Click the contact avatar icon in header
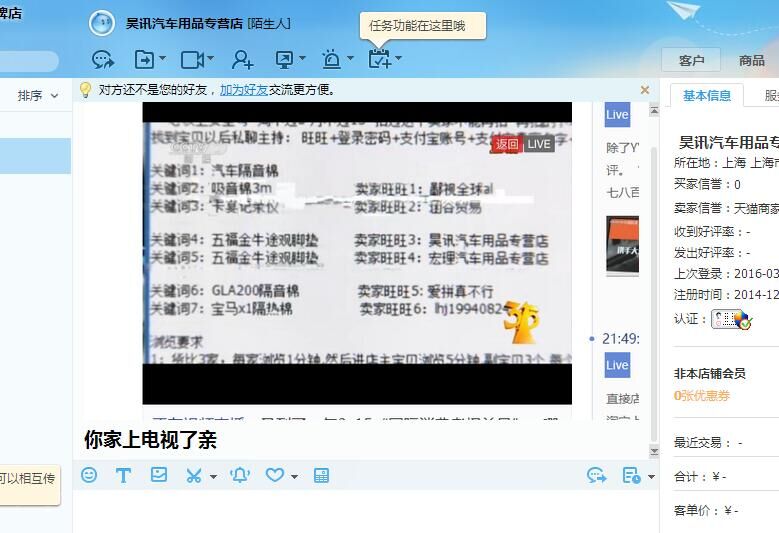The height and width of the screenshot is (533, 779). 102,23
